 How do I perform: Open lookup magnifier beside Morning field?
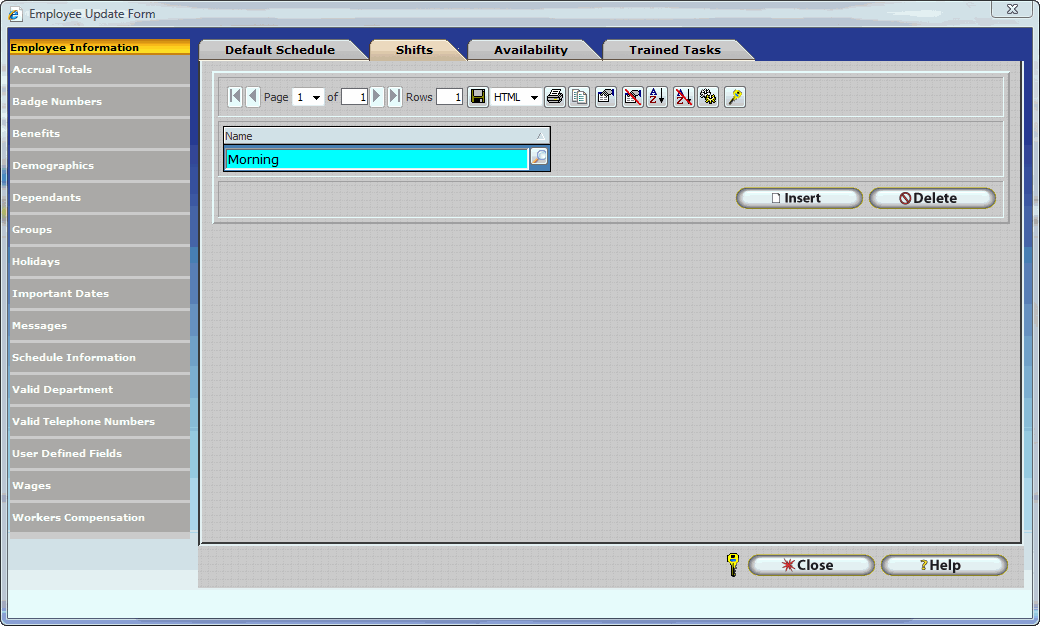[539, 158]
